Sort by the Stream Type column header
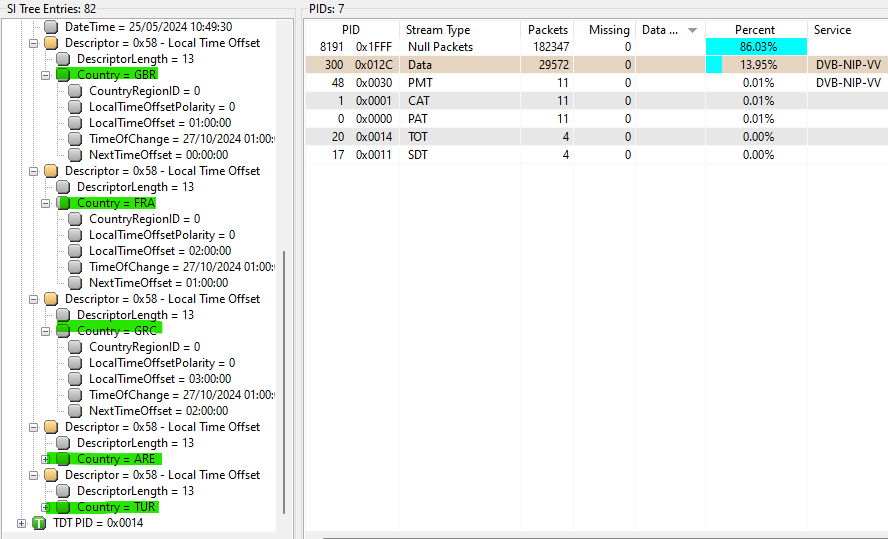This screenshot has width=888, height=539. (459, 30)
